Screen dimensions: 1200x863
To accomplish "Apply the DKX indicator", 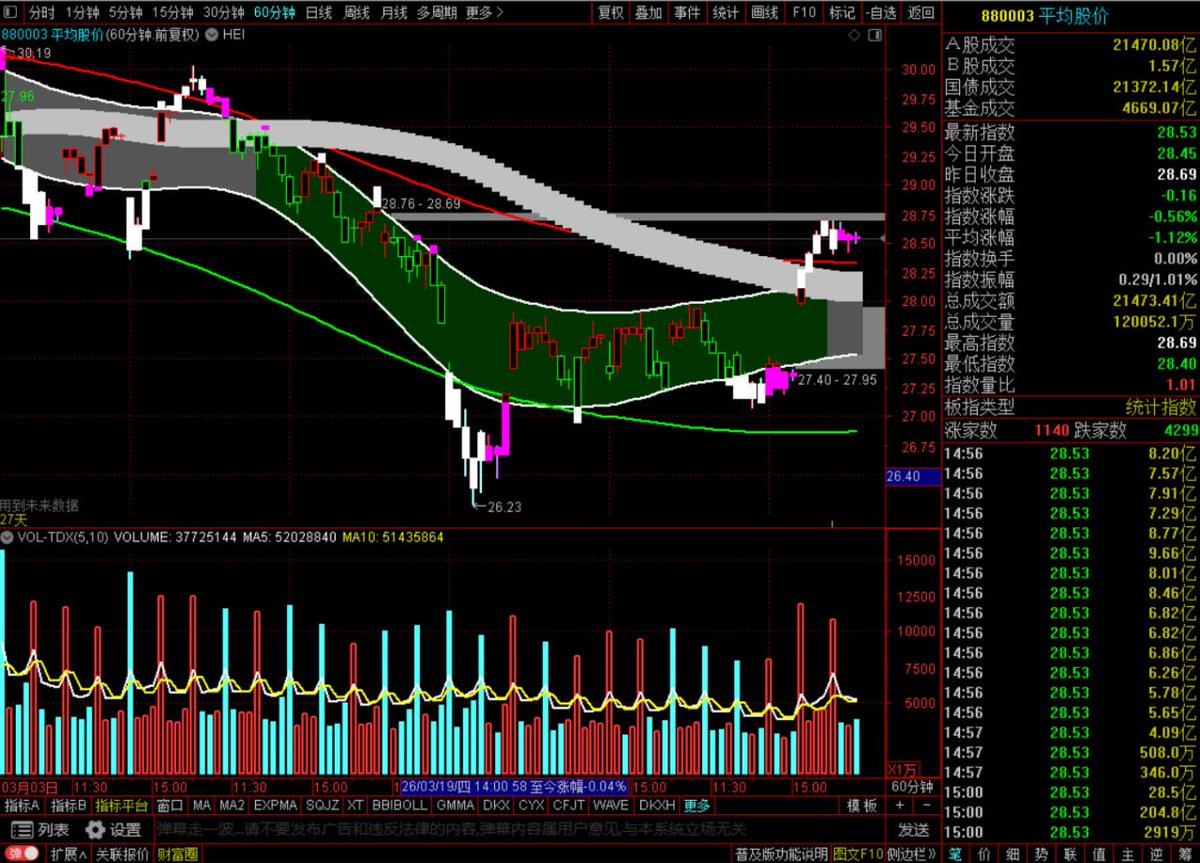I will point(496,806).
